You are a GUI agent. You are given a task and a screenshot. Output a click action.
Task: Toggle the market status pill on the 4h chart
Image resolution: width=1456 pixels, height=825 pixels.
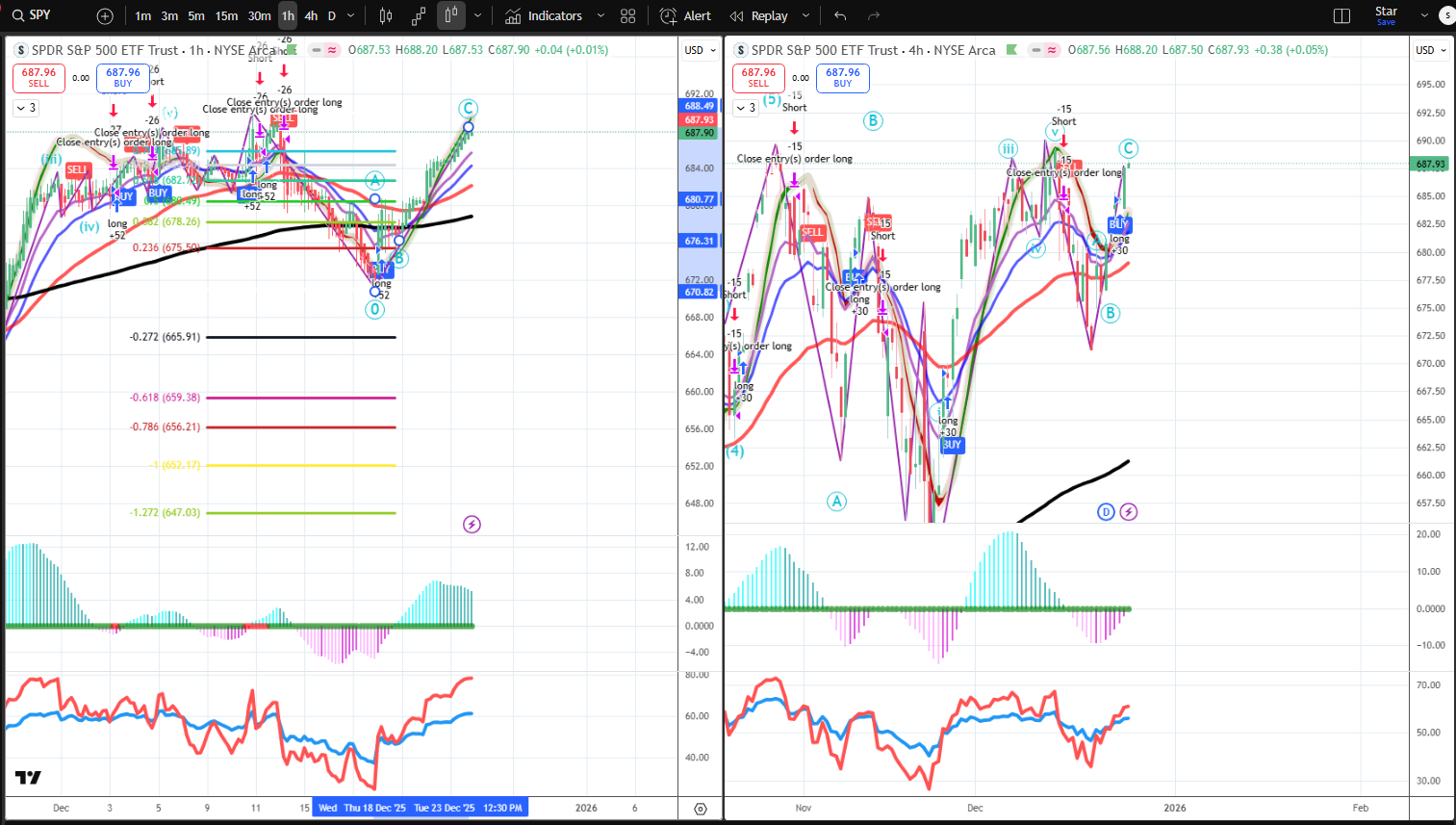point(1044,50)
